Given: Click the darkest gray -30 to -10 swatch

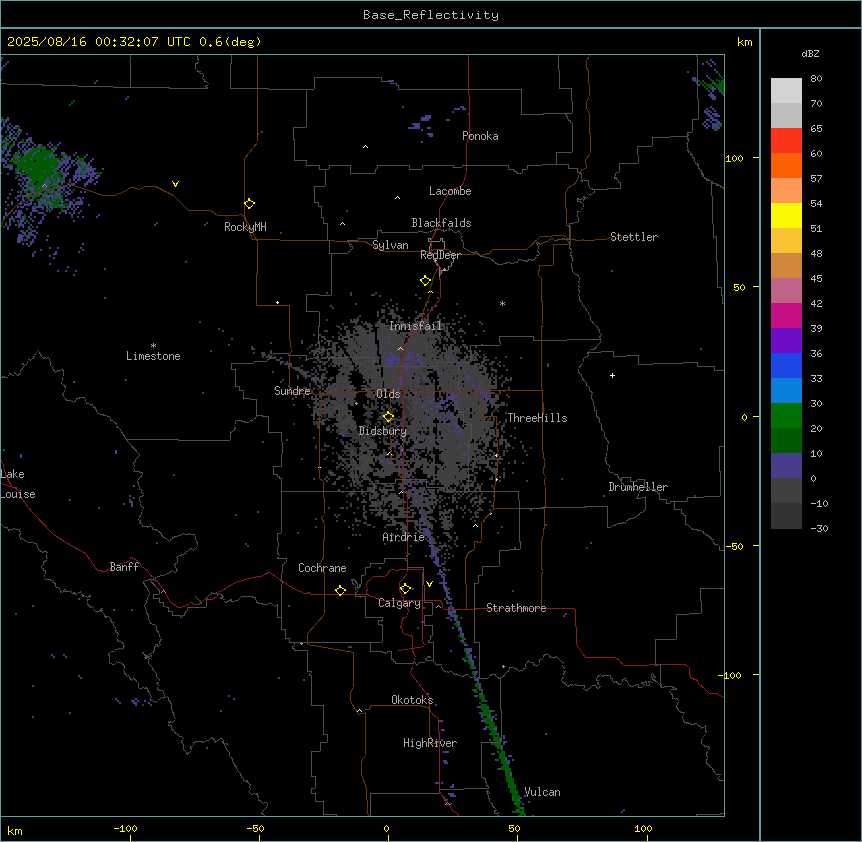Looking at the screenshot, I should pyautogui.click(x=786, y=516).
